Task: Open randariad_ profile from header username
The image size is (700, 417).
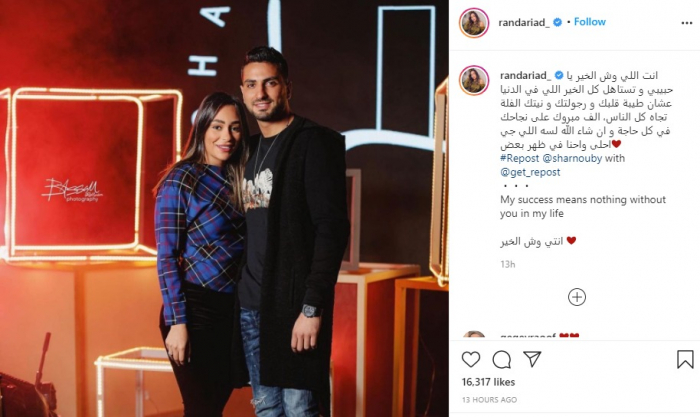Action: click(524, 22)
